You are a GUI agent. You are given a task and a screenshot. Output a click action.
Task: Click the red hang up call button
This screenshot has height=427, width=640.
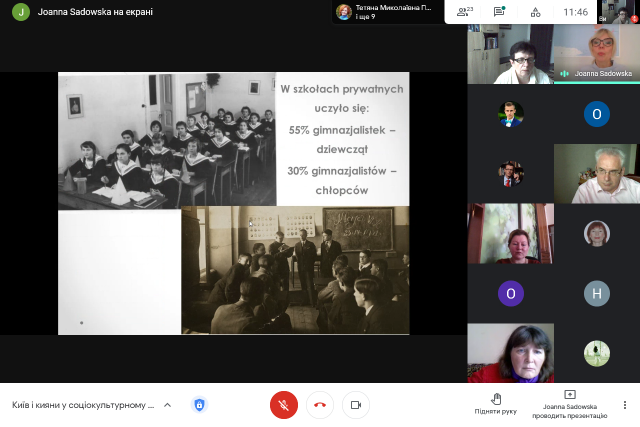pos(320,405)
